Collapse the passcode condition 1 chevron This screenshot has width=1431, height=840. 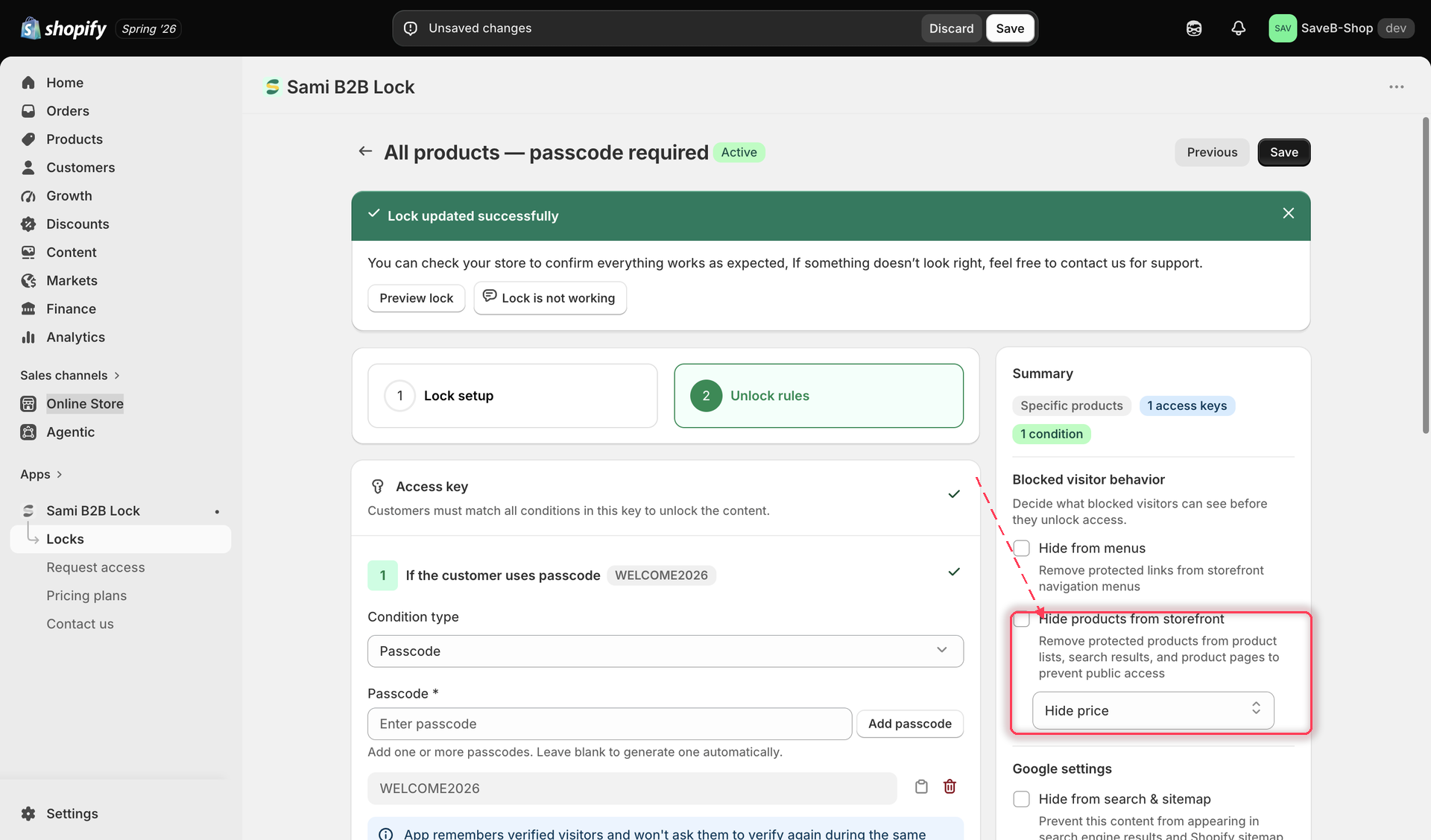click(x=953, y=572)
